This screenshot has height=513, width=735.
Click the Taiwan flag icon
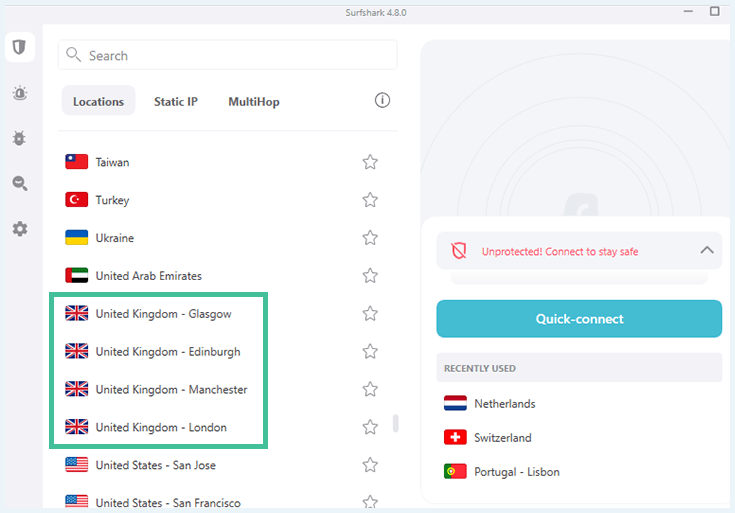(x=76, y=162)
